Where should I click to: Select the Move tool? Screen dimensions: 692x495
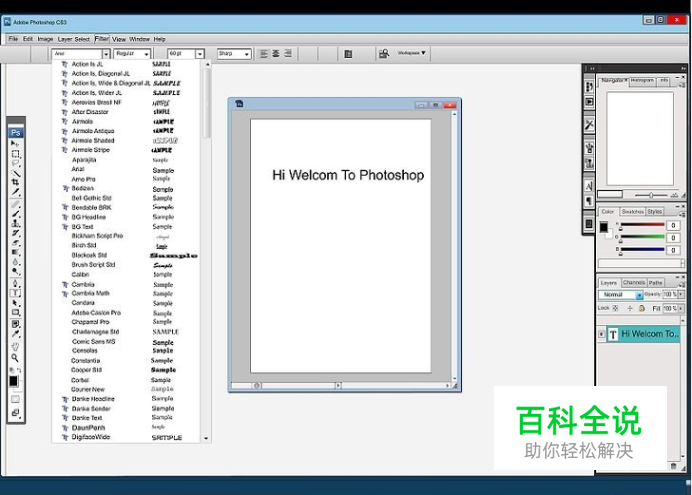(15, 144)
